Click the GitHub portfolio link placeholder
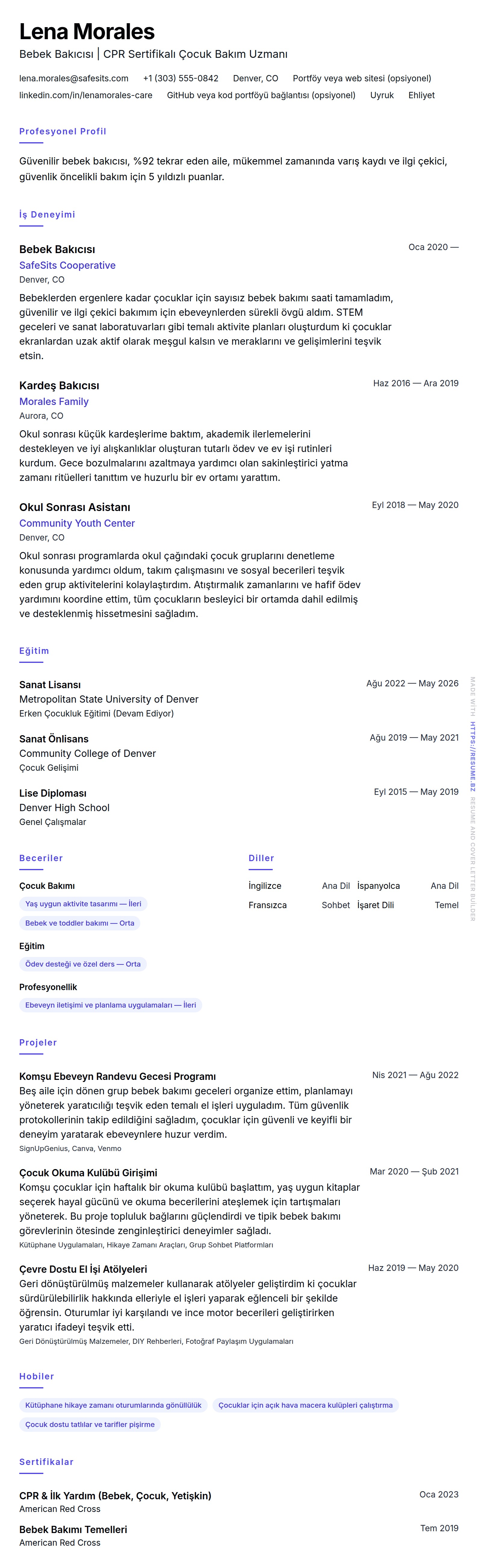 [x=261, y=96]
